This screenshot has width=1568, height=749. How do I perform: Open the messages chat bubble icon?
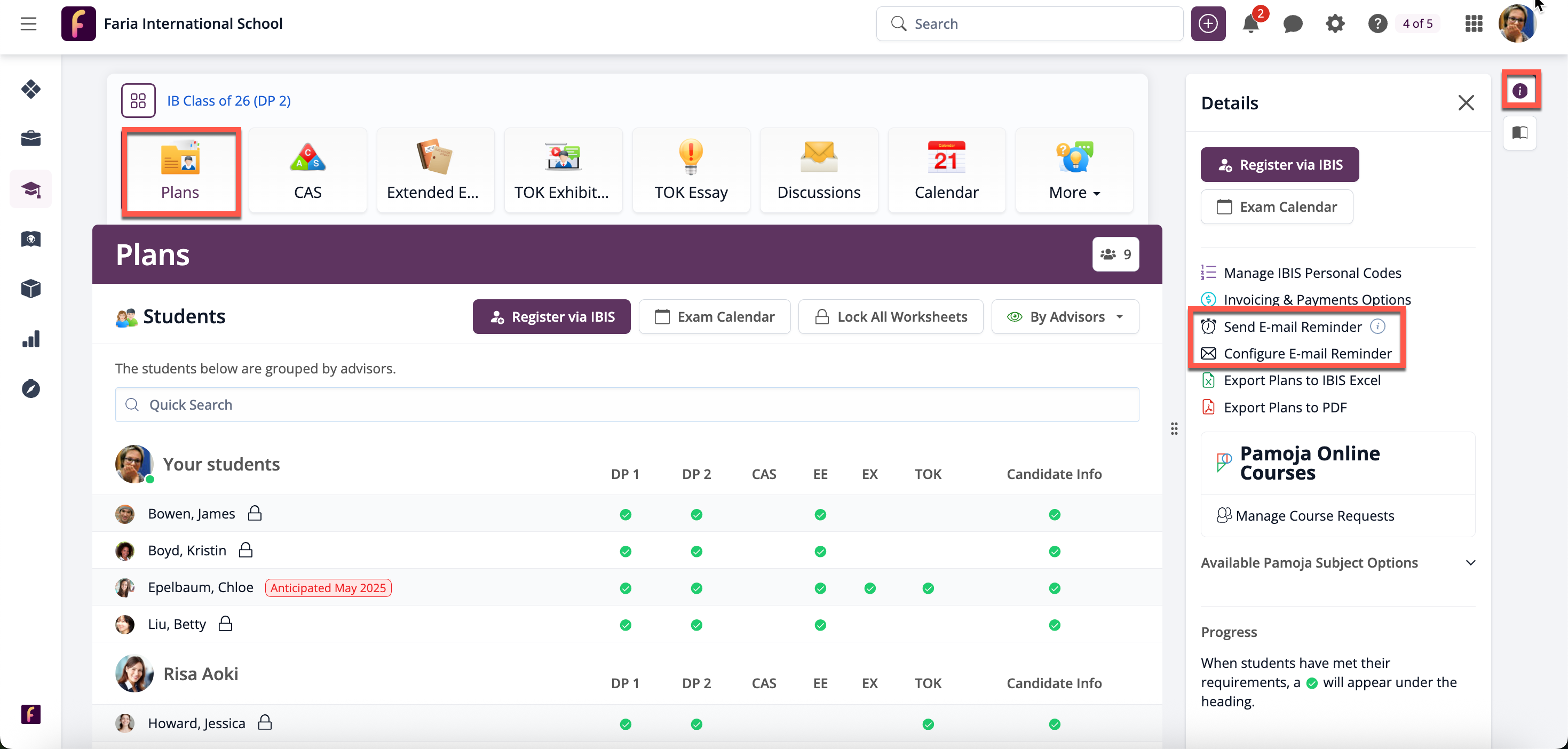pyautogui.click(x=1292, y=25)
